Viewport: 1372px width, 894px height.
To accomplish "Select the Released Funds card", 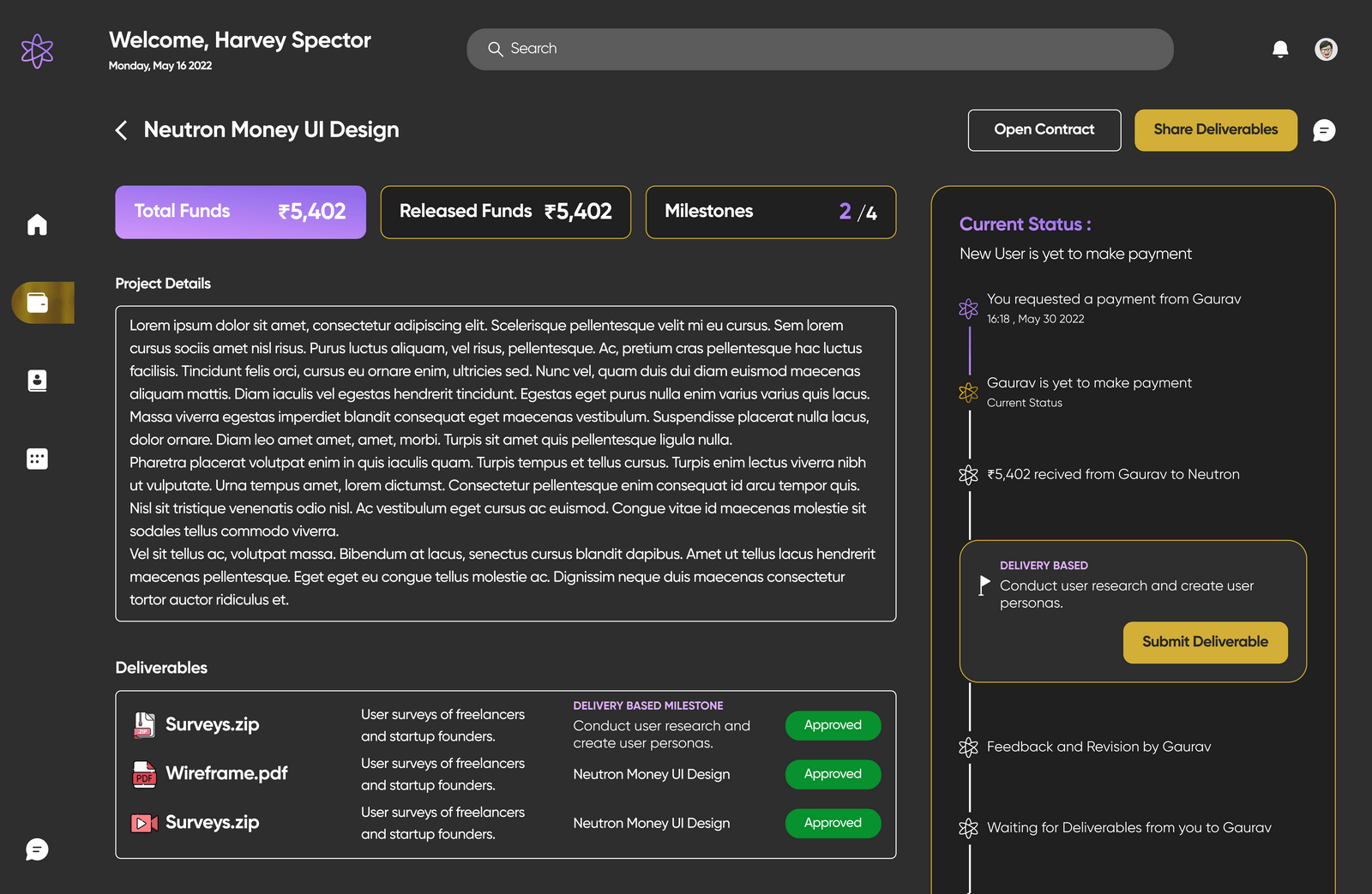I will tap(505, 212).
